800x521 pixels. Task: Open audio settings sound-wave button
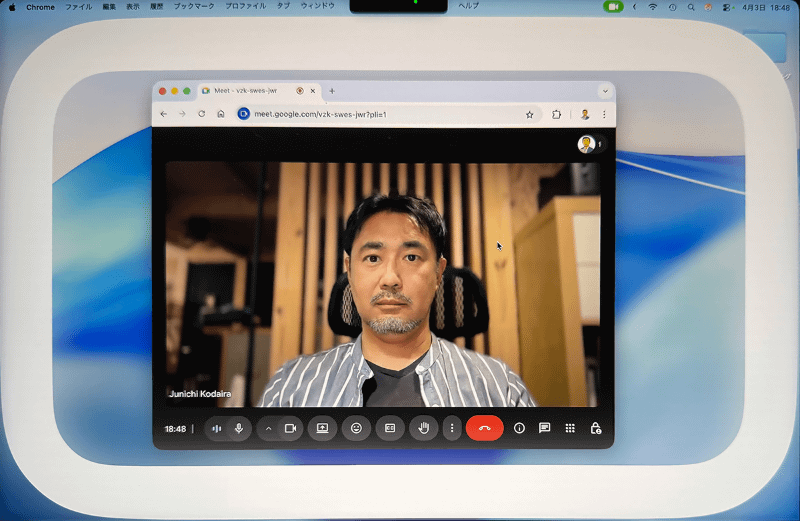tap(217, 428)
